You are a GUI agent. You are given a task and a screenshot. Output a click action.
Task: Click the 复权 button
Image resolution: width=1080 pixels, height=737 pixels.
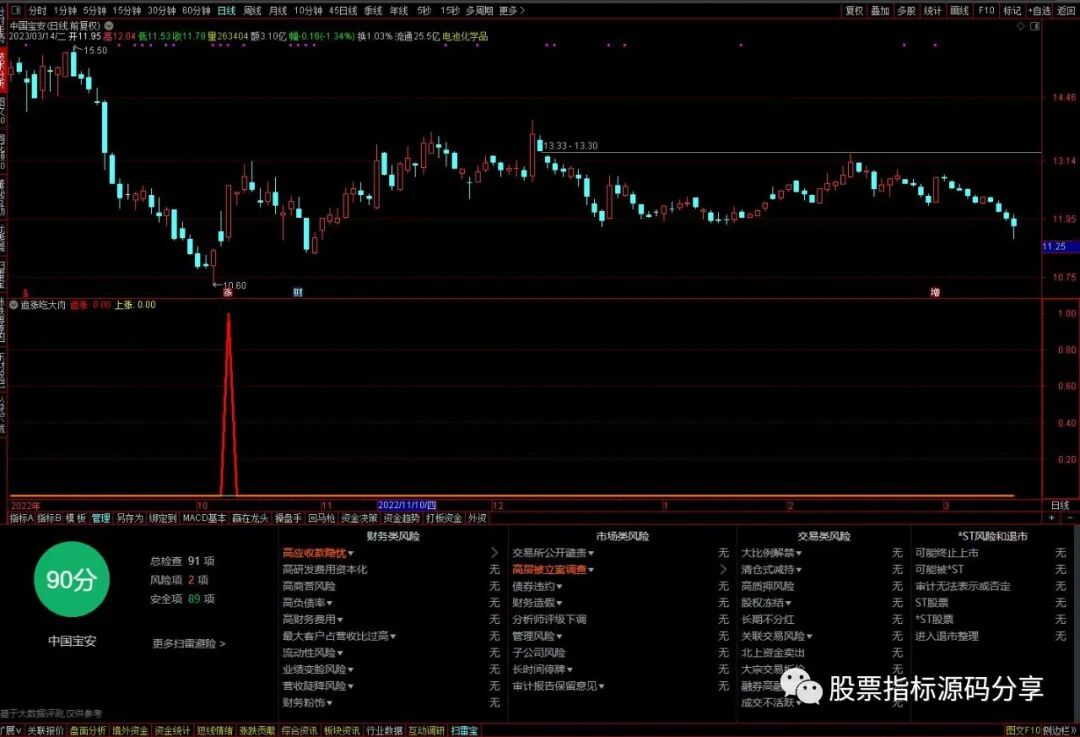(854, 10)
